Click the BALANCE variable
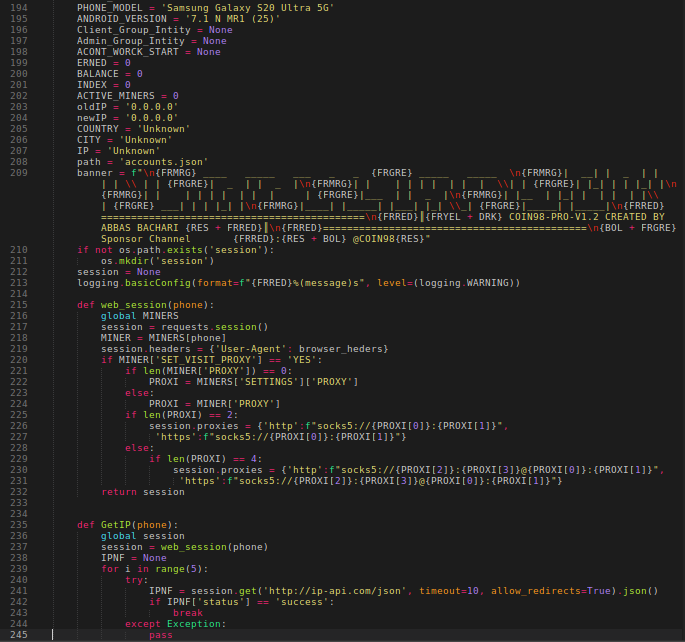This screenshot has height=642, width=685. (x=98, y=74)
